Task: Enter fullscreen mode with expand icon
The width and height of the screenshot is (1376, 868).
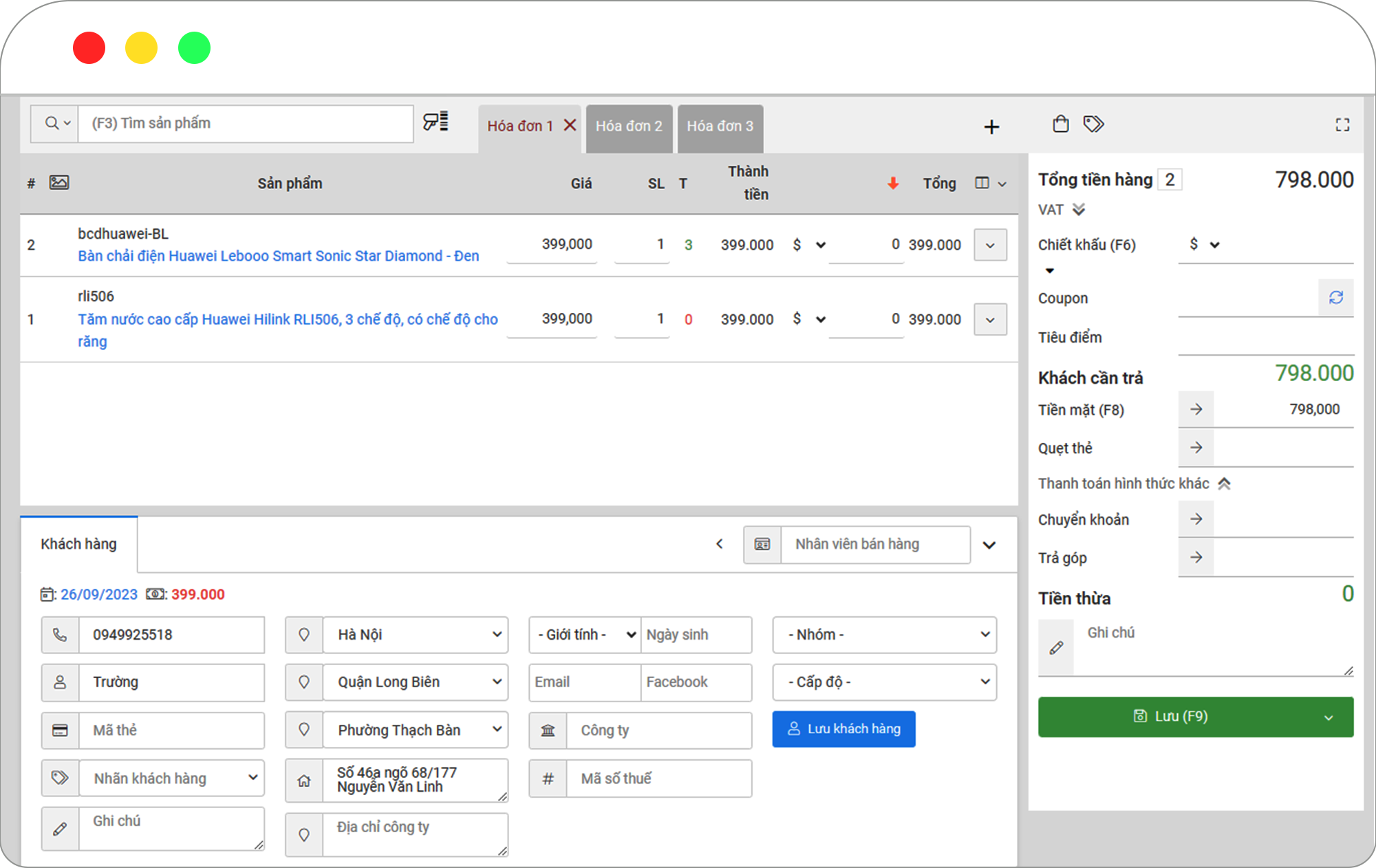Action: click(1342, 124)
